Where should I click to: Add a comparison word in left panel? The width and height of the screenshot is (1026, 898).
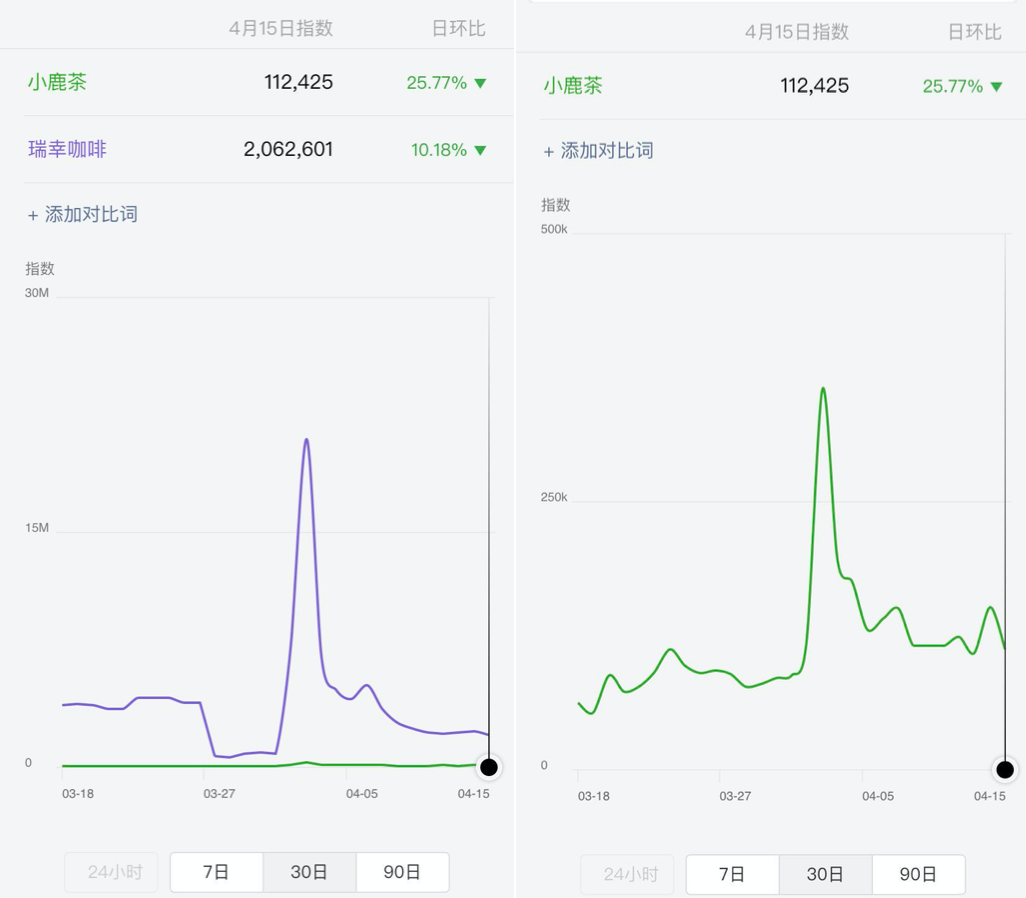pos(82,215)
